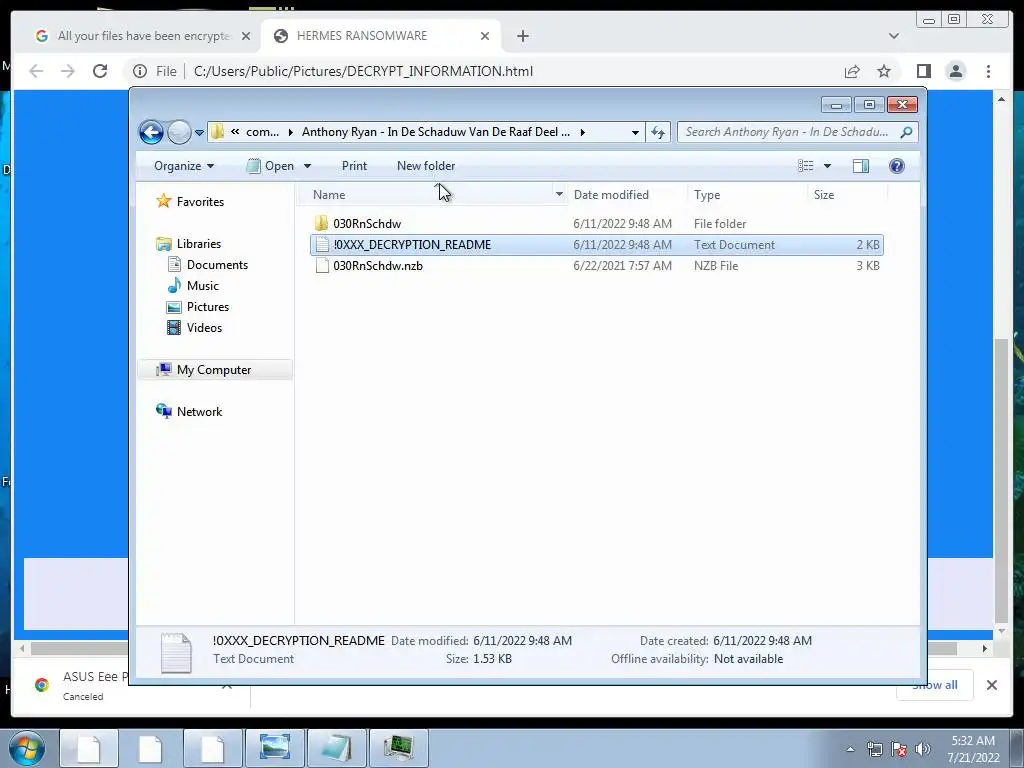Screen dimensions: 1024x768
Task: Toggle Chrome side panel icon
Action: 923,71
